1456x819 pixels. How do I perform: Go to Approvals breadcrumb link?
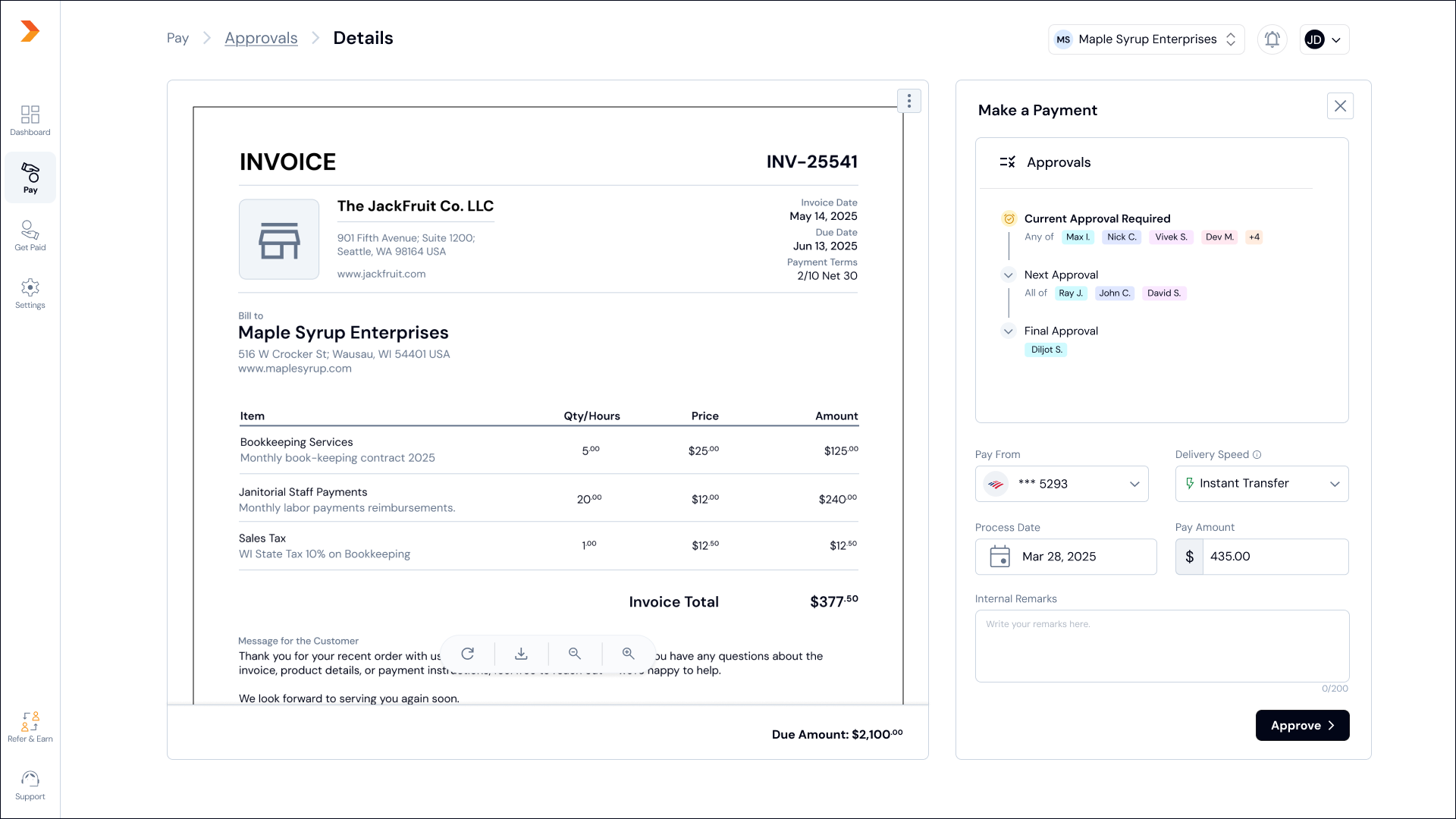(261, 38)
